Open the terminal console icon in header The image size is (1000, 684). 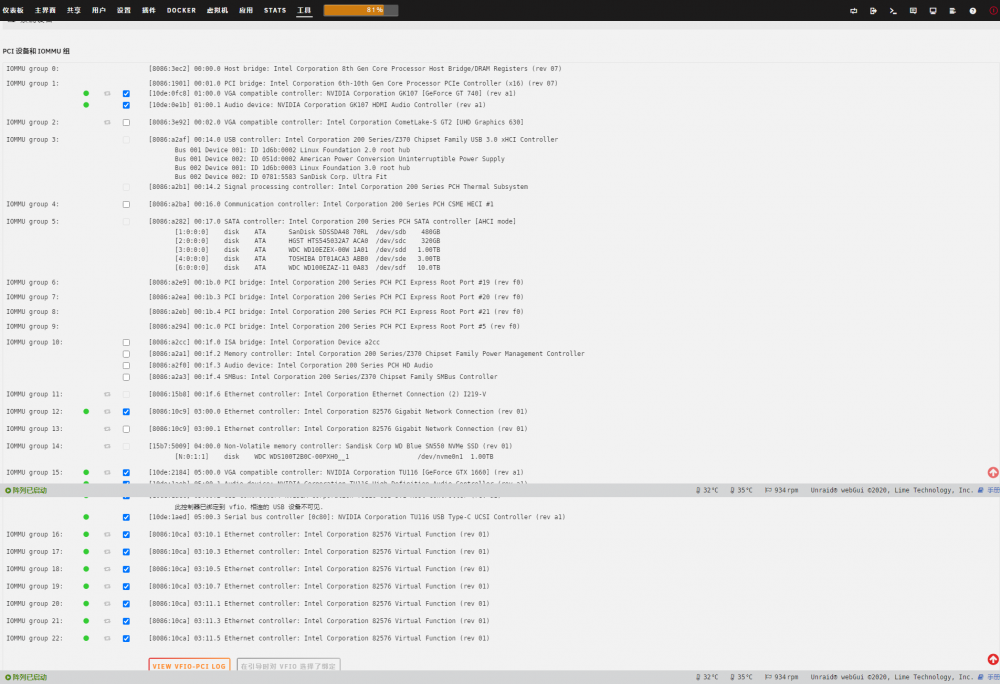pos(893,11)
